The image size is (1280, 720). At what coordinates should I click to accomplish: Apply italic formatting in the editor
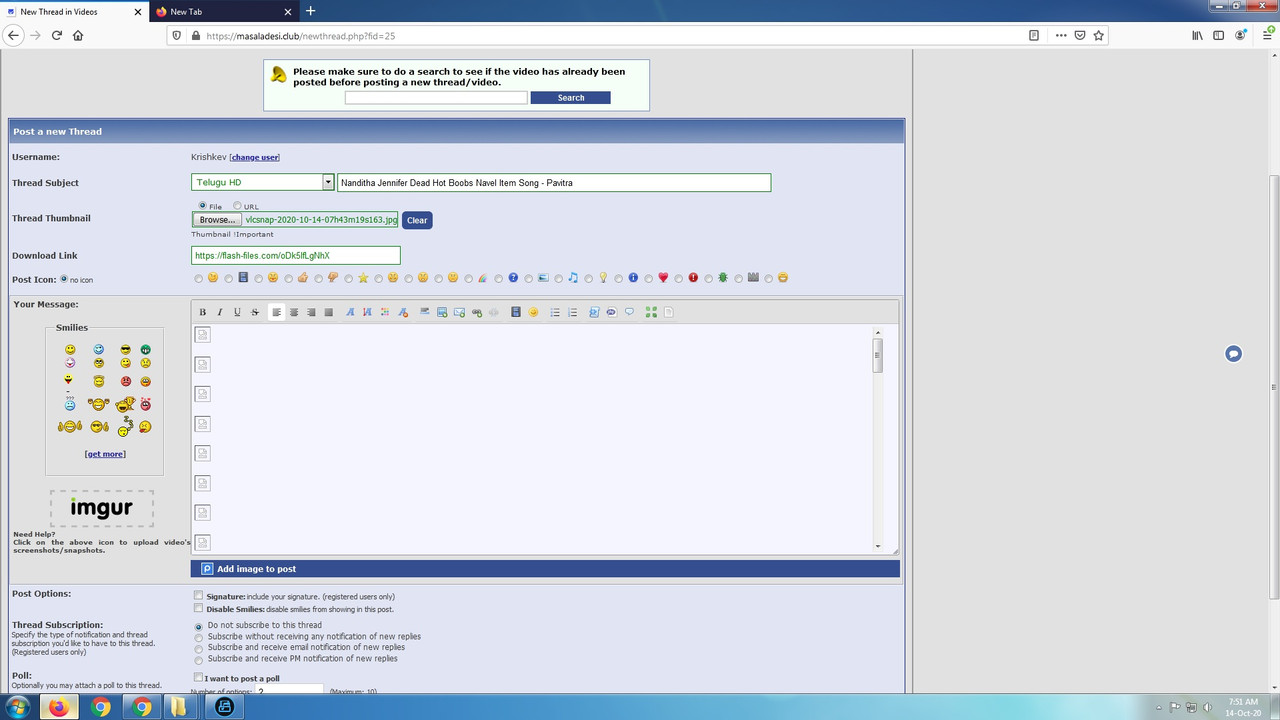[220, 312]
